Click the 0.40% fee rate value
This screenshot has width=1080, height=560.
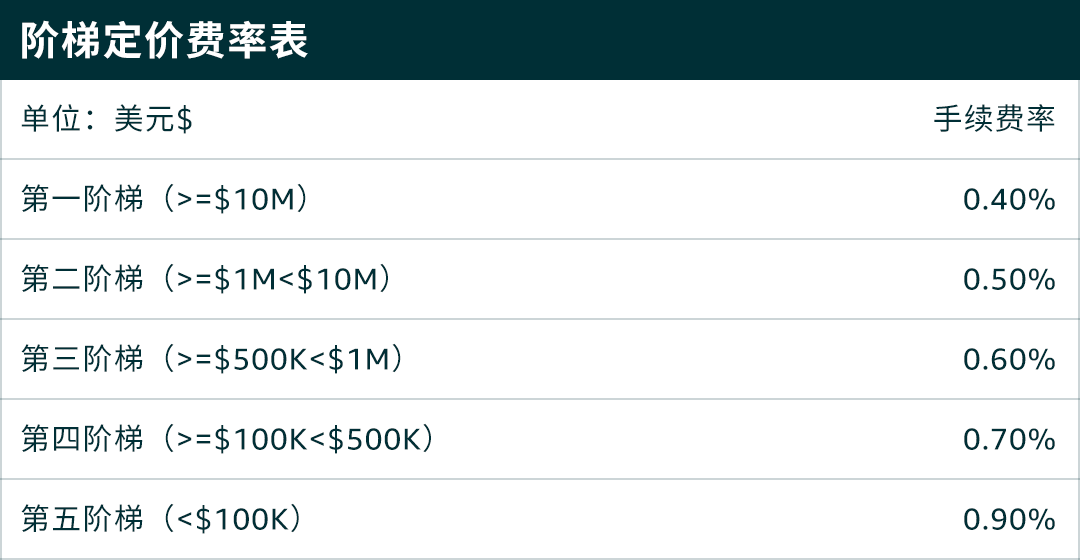pos(1009,200)
